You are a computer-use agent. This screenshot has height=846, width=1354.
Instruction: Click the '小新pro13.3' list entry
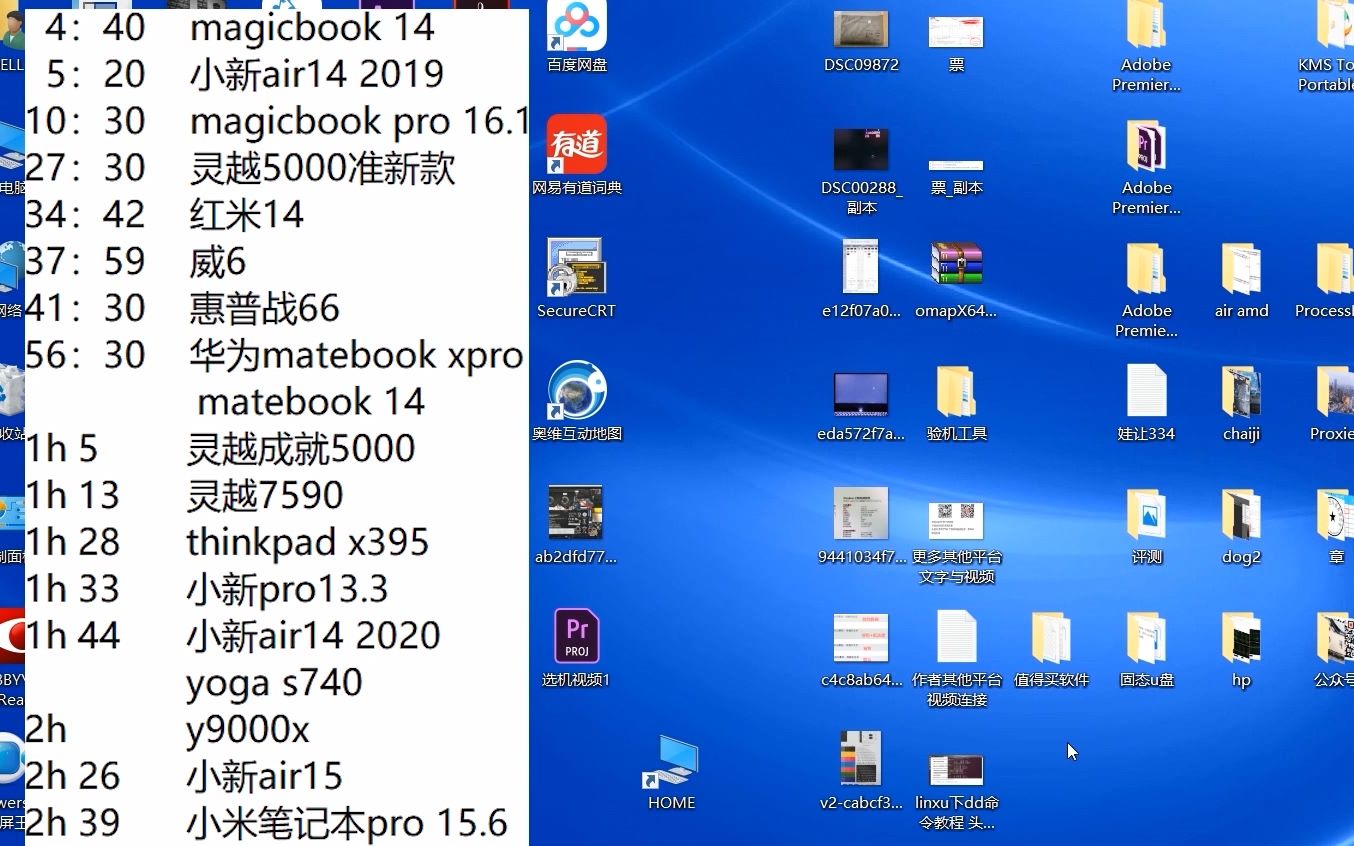287,589
